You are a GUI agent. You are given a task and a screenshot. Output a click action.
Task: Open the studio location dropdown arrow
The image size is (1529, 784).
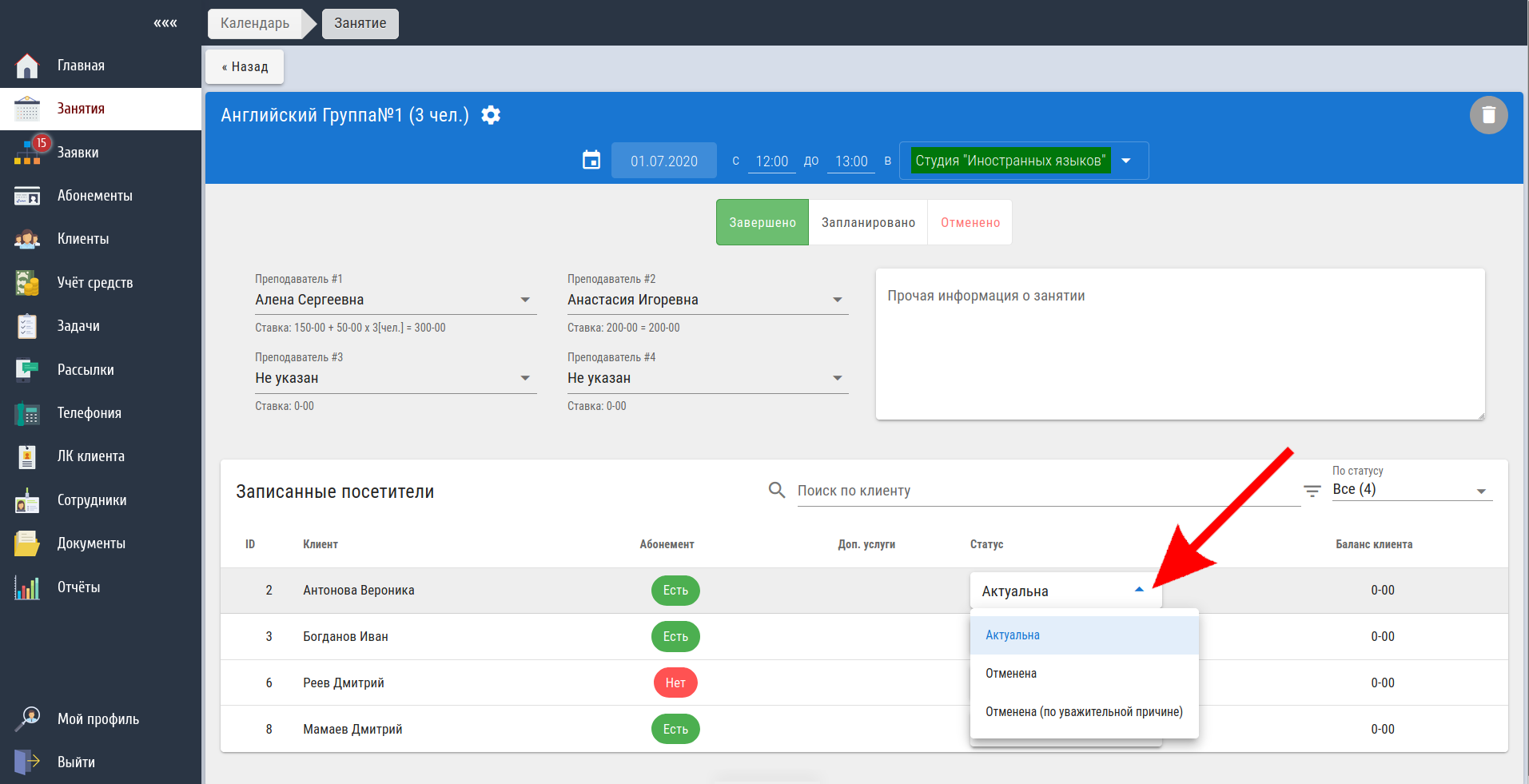(x=1126, y=161)
